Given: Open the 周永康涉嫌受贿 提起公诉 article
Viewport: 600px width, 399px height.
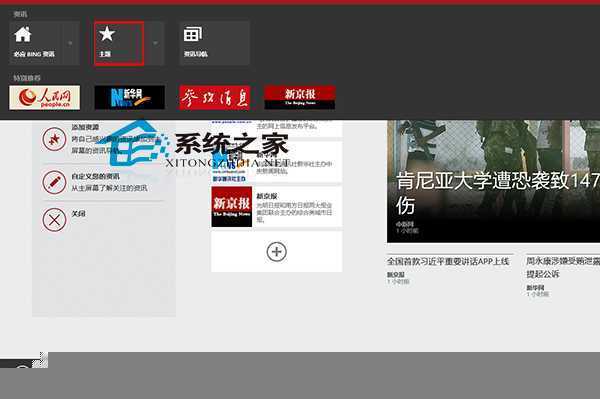Looking at the screenshot, I should 562,267.
